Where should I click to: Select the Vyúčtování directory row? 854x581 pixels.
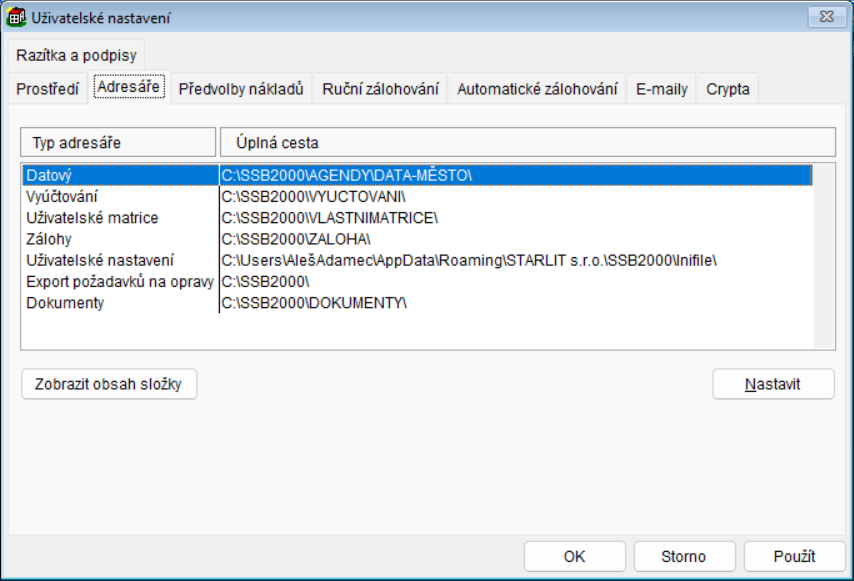pyautogui.click(x=120, y=196)
